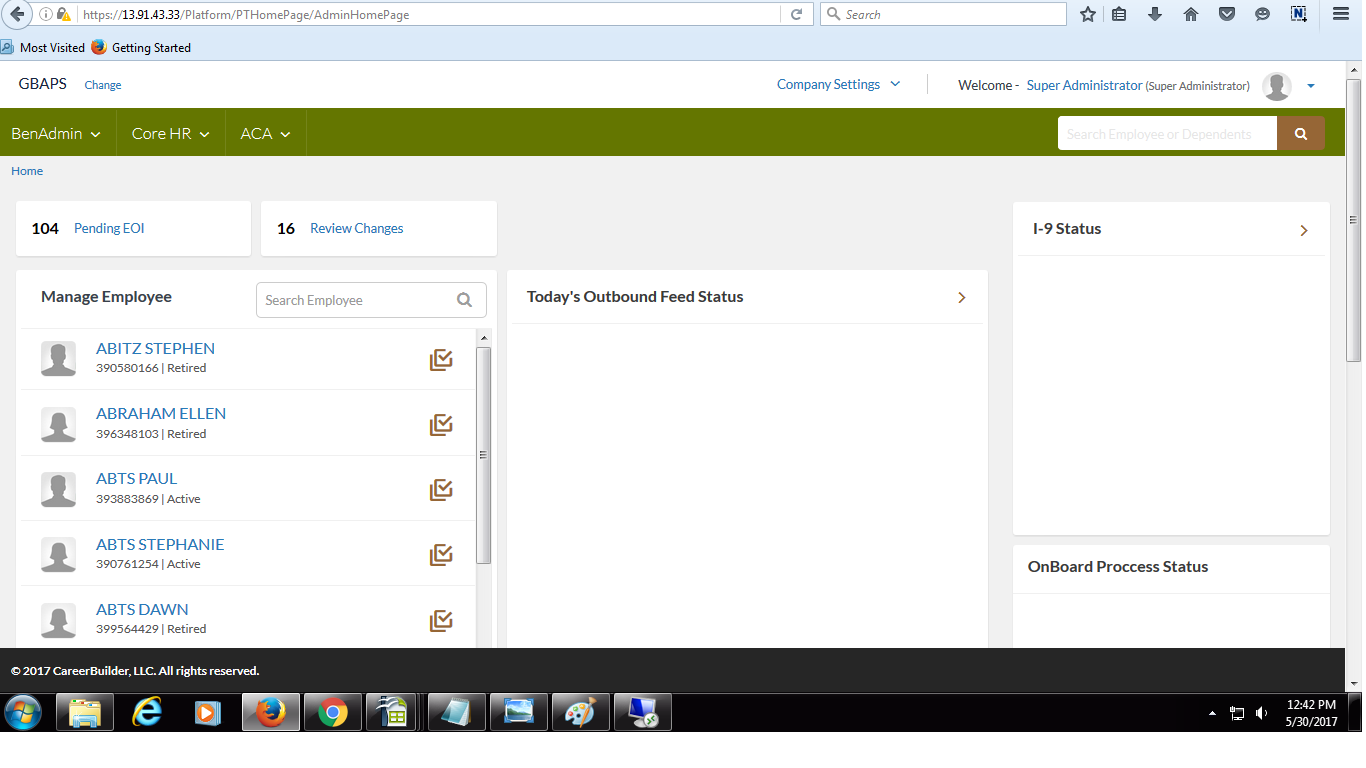Expand the Core HR menu
1366x768 pixels.
tap(170, 134)
